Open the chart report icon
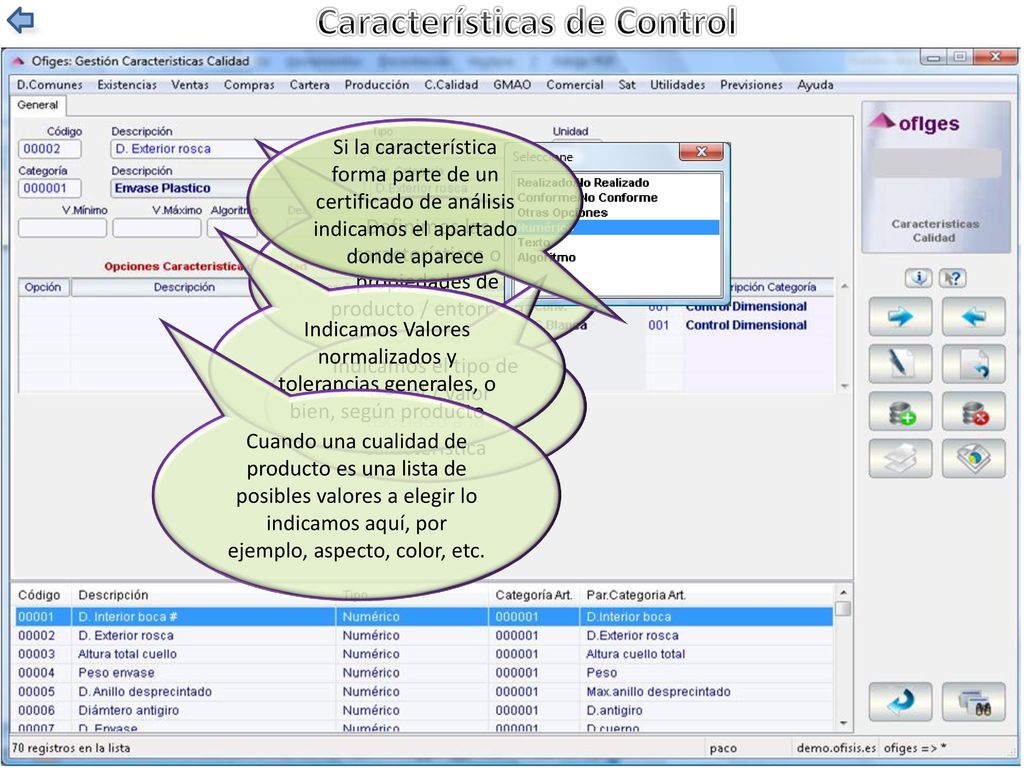Screen dimensions: 1024x768 tap(974, 458)
